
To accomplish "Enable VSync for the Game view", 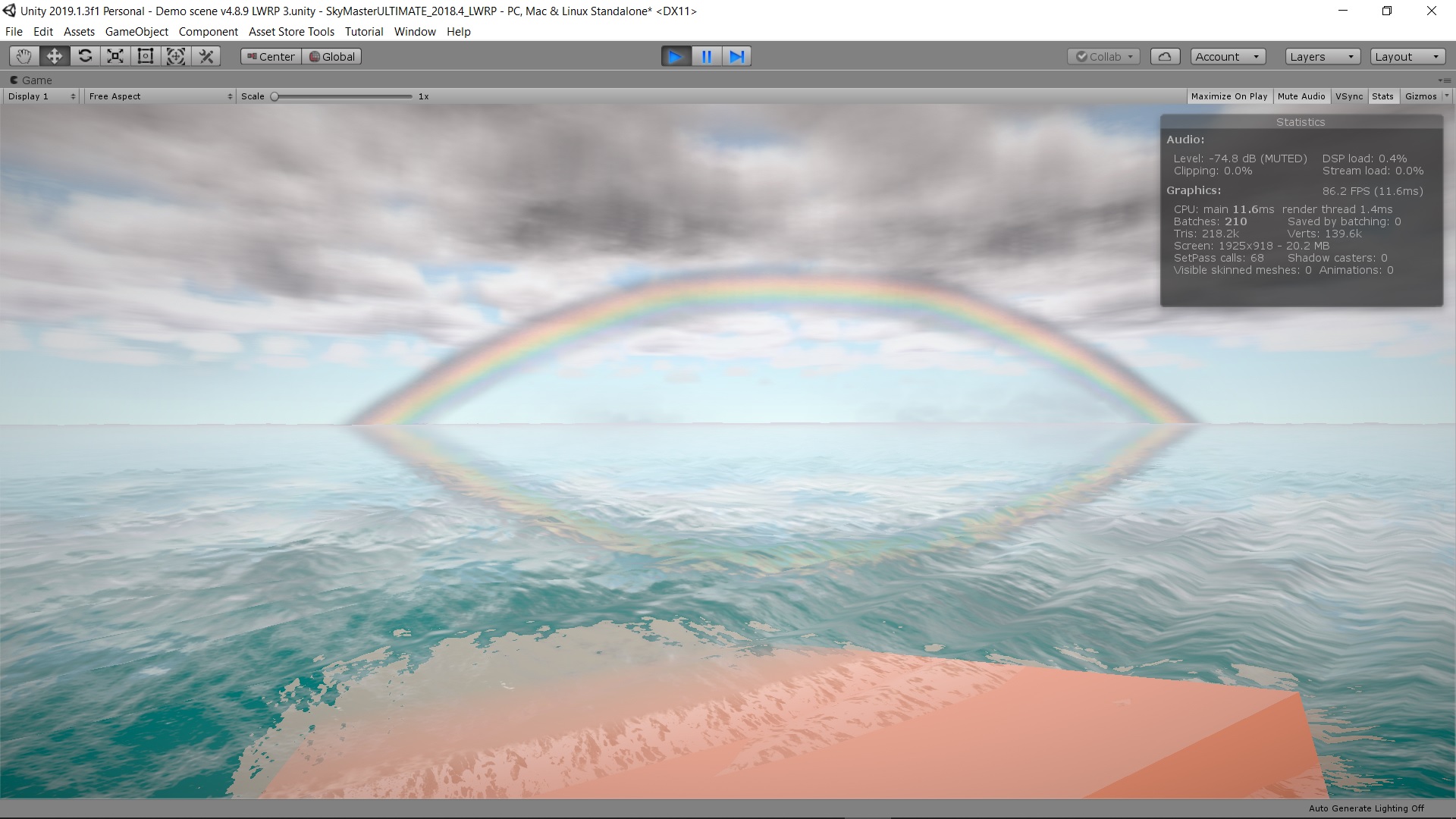I will [1349, 96].
